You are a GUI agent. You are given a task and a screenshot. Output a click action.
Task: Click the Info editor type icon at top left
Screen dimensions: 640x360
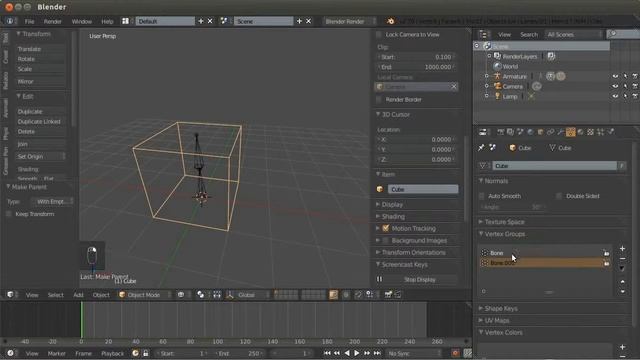coord(10,21)
